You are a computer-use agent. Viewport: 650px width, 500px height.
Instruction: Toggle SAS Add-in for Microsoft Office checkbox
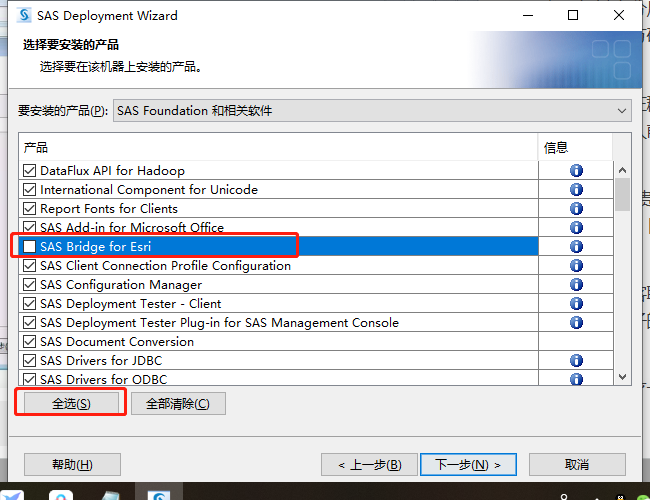(29, 227)
